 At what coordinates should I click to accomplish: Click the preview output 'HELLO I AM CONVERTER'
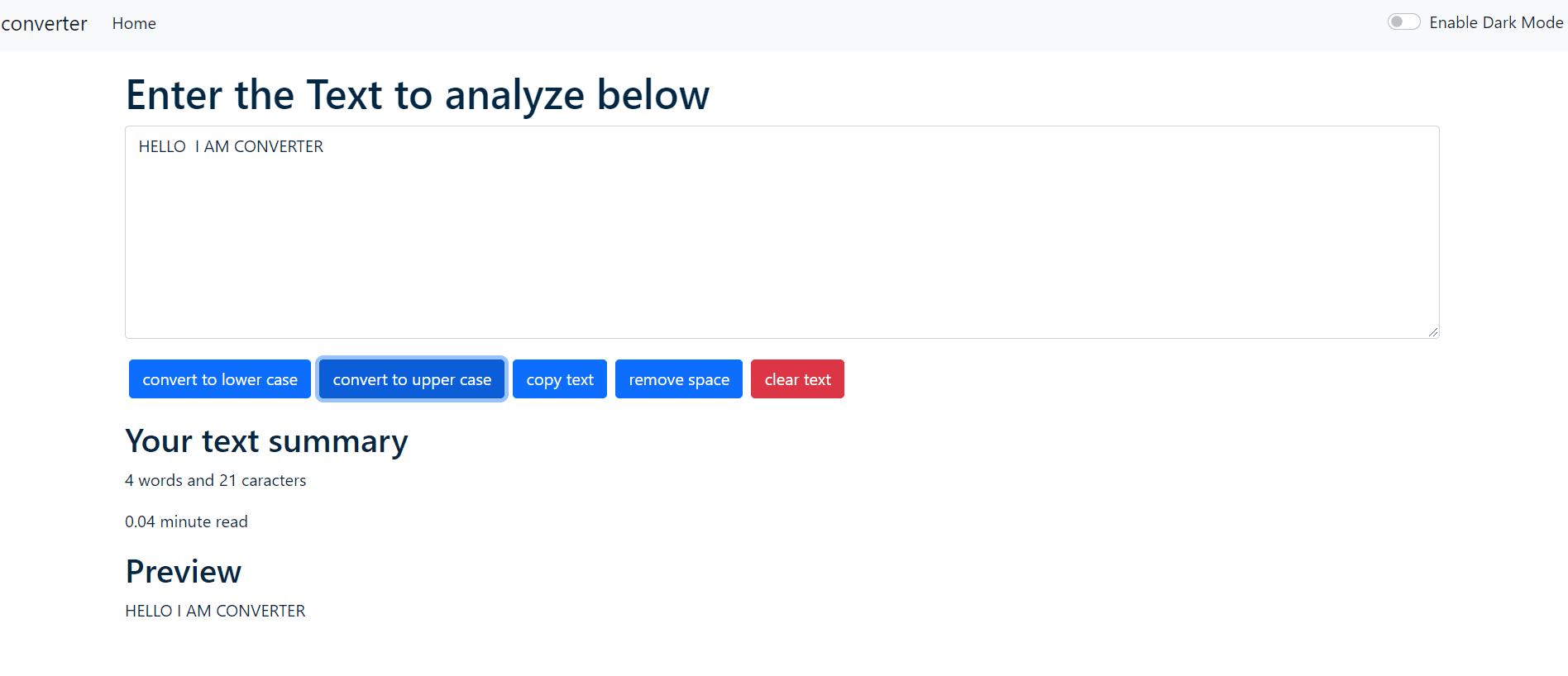pos(215,611)
